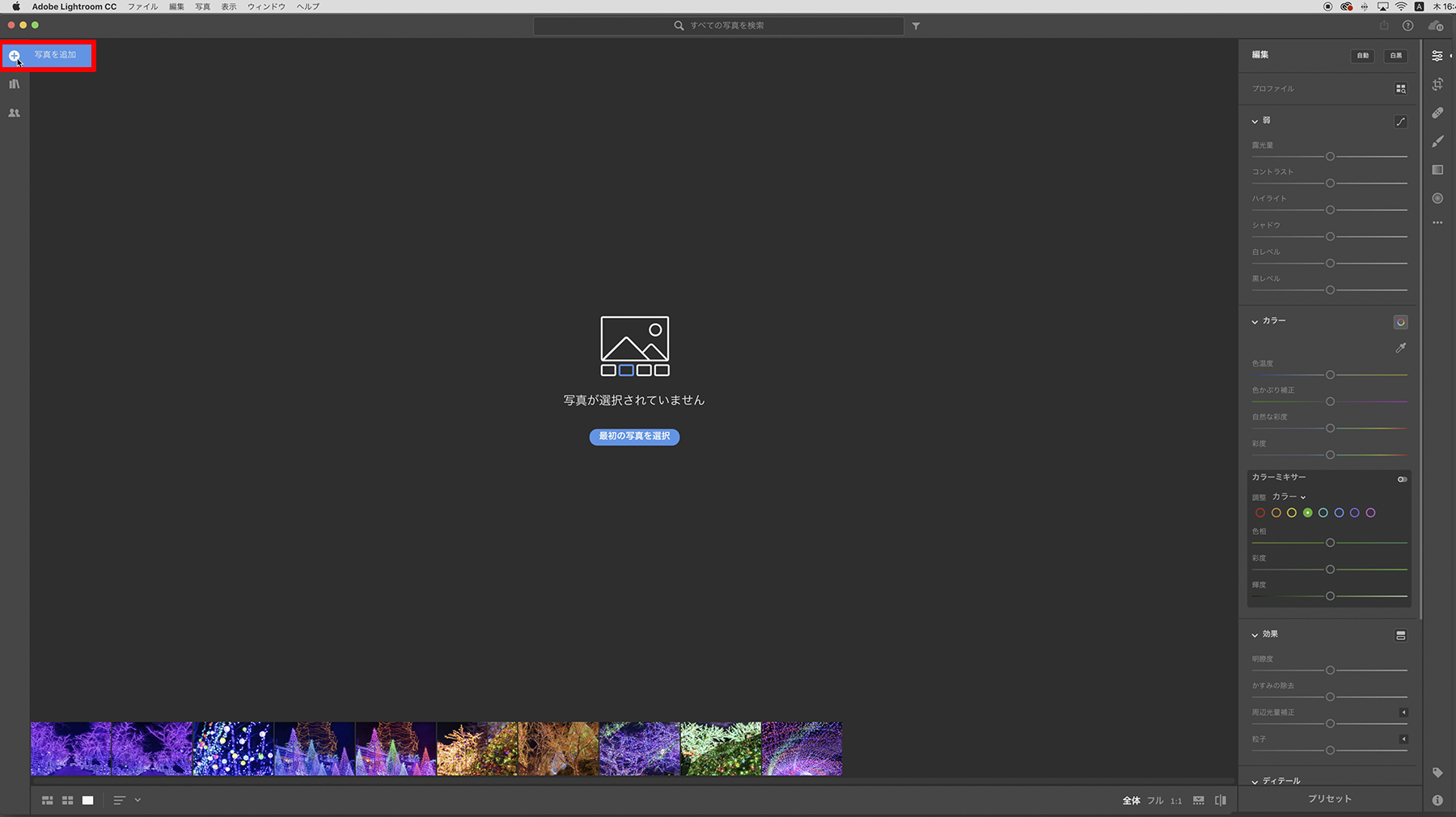Select the Crop and Rotate tool
This screenshot has width=1456, height=817.
[1437, 84]
